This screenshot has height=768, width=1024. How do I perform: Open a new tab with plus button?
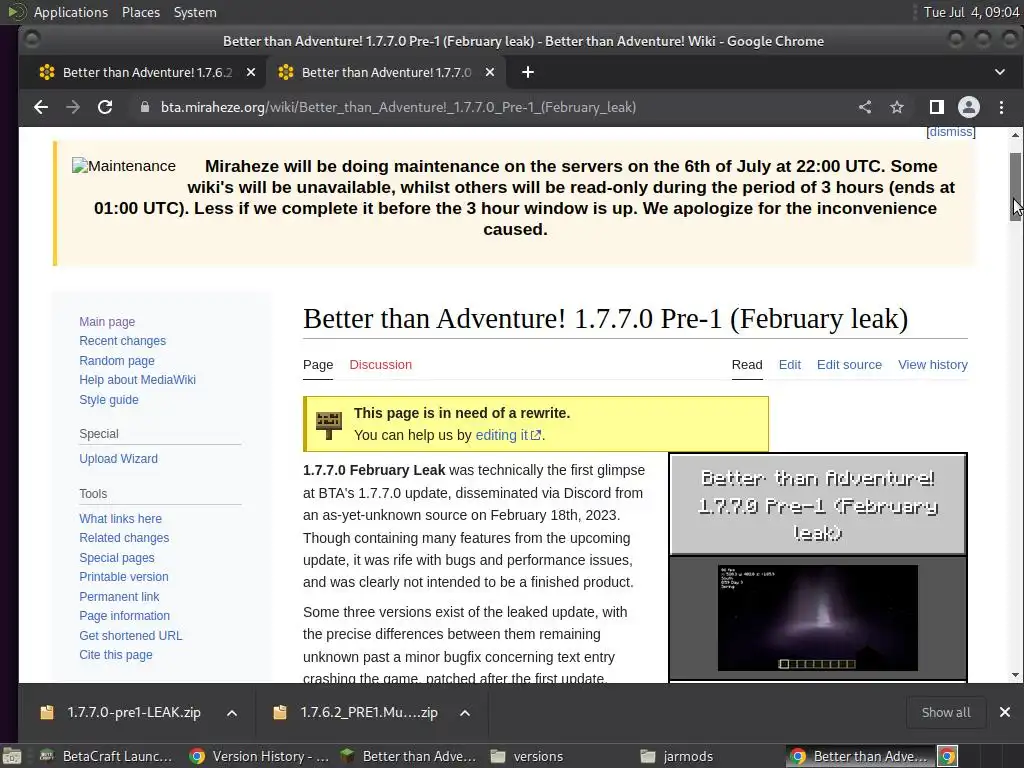[x=528, y=72]
